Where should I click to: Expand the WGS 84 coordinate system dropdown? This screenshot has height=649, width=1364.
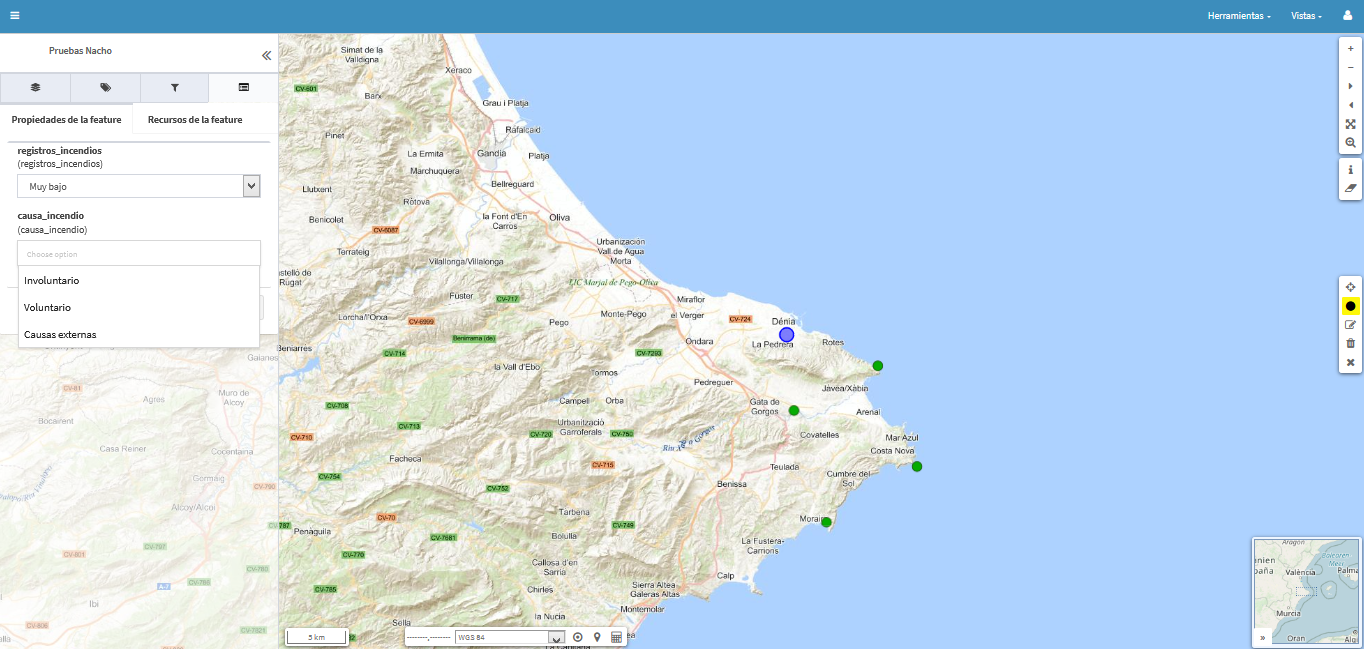click(x=556, y=637)
